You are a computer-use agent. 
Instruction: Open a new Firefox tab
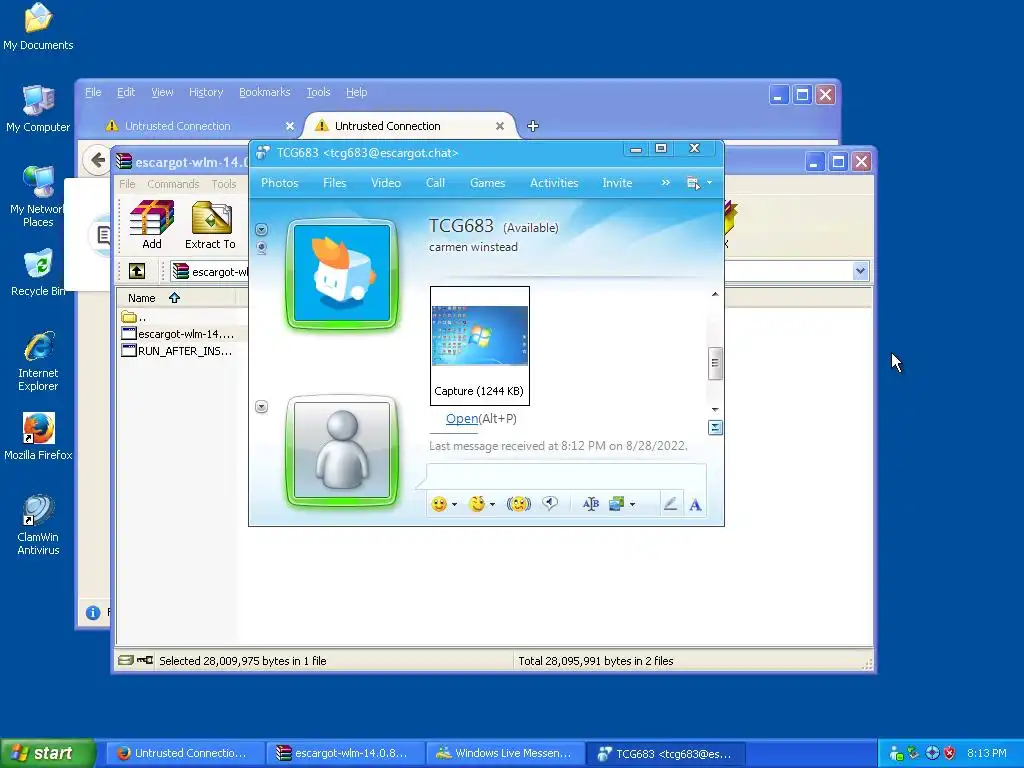pos(533,126)
